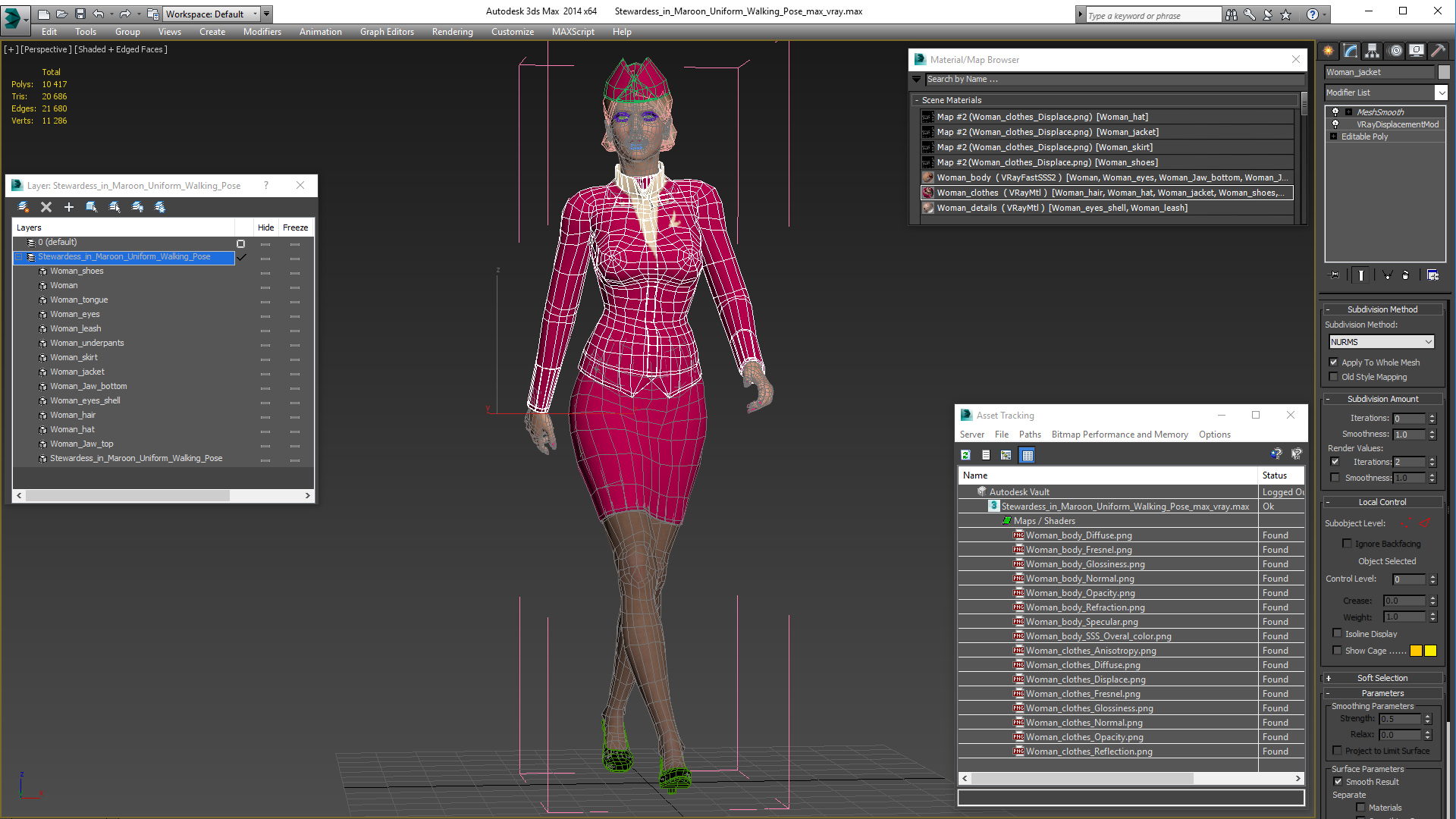Viewport: 1456px width, 819px height.
Task: Enable Old Style Mapping checkbox
Action: pyautogui.click(x=1335, y=376)
